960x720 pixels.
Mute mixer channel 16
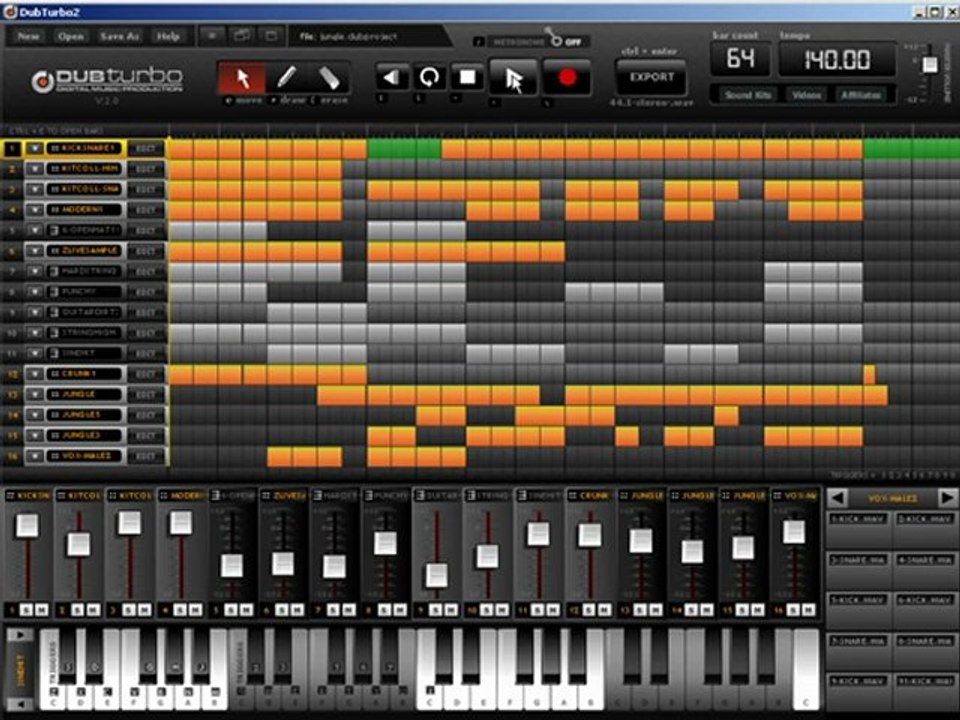[x=809, y=610]
